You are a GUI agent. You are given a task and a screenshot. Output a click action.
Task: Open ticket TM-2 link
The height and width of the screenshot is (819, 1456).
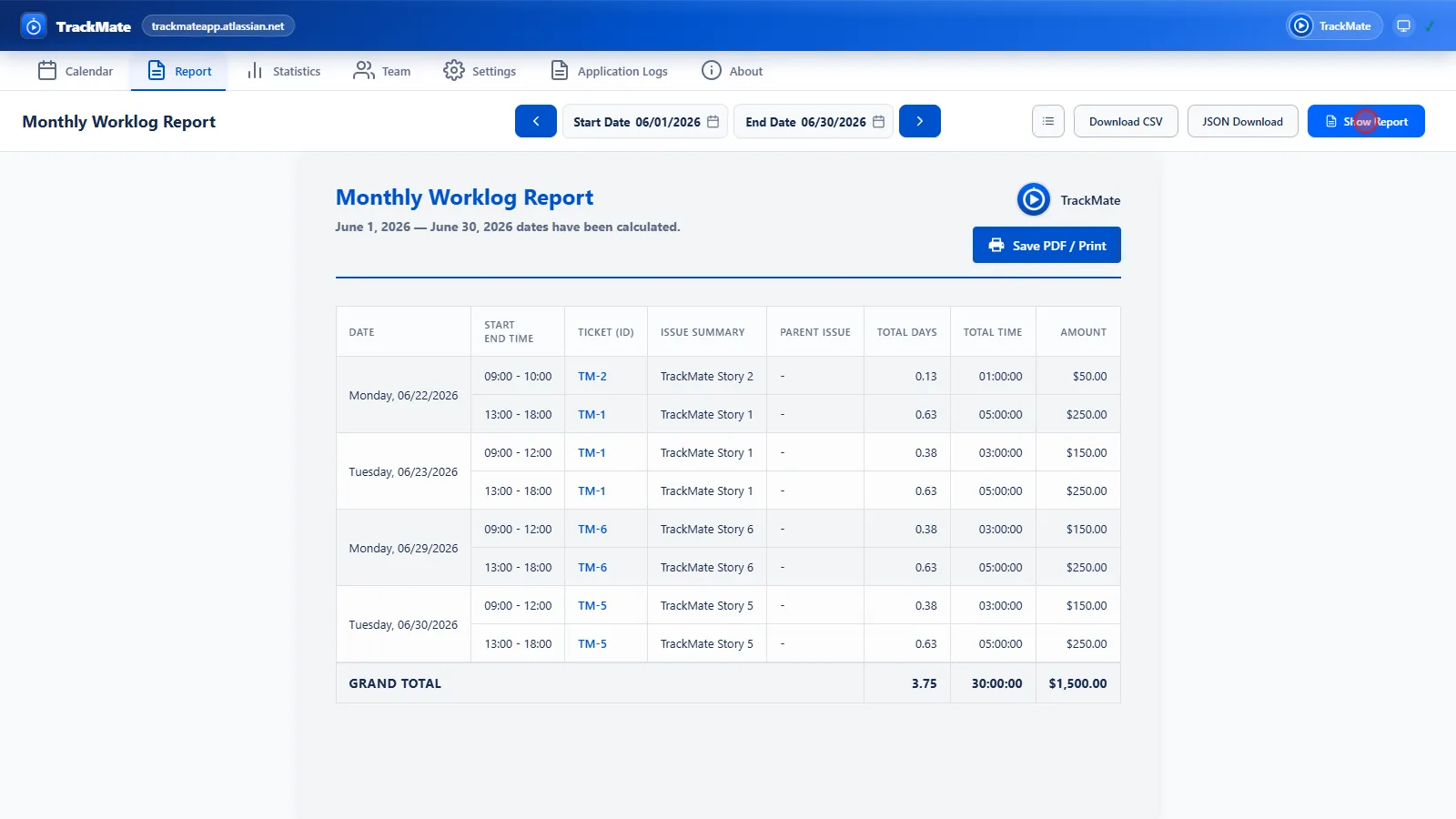coord(592,376)
